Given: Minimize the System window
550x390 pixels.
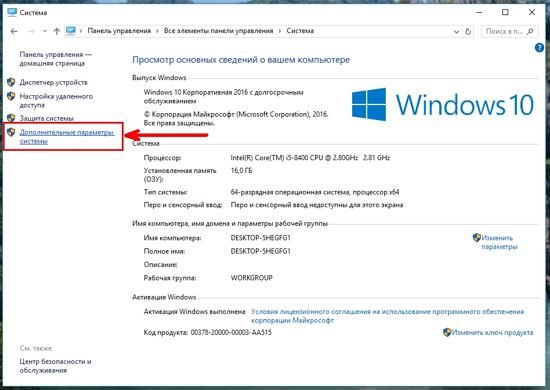Looking at the screenshot, I should point(479,12).
